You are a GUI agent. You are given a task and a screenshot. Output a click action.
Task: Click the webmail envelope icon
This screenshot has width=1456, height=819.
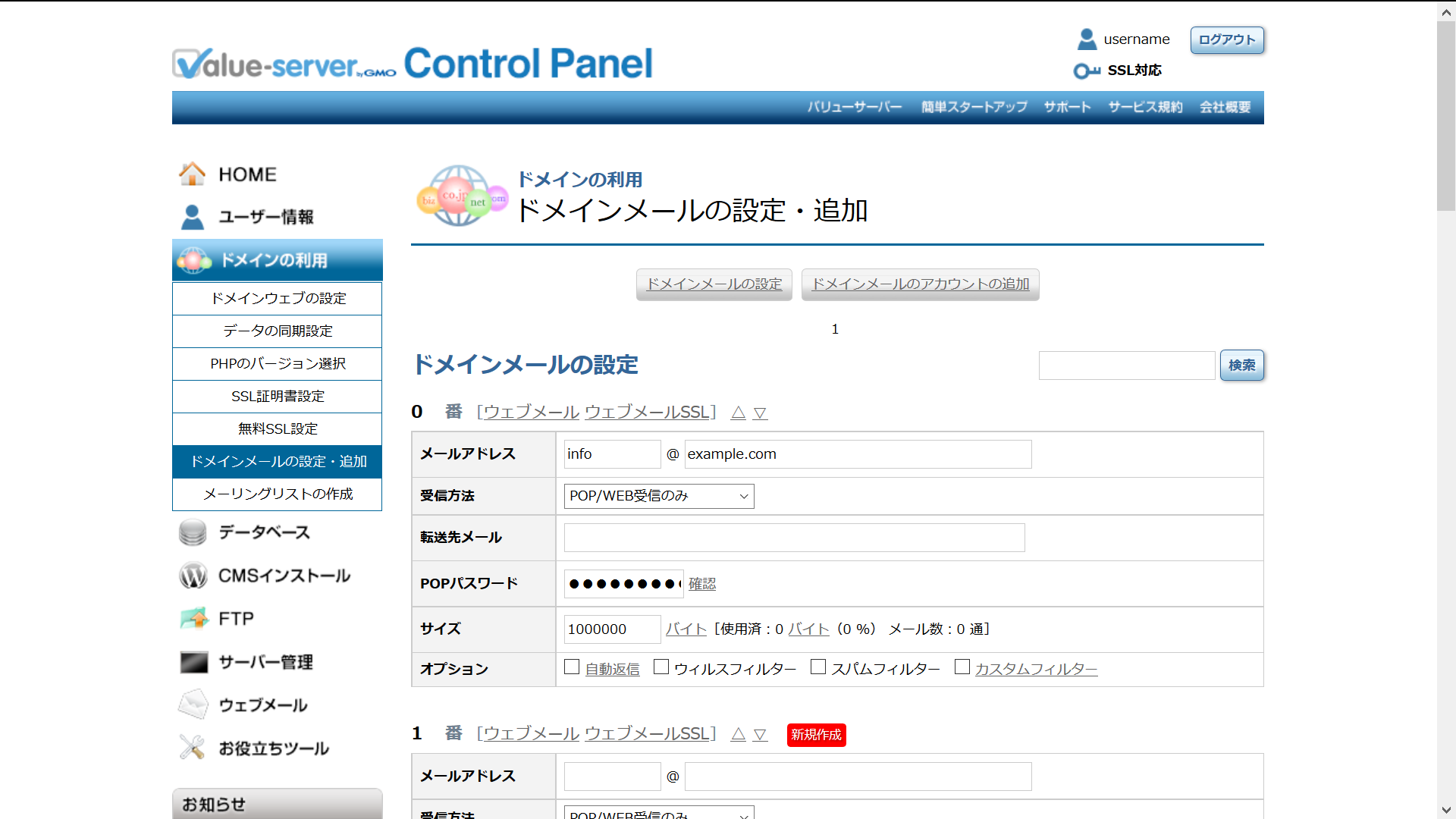(193, 704)
